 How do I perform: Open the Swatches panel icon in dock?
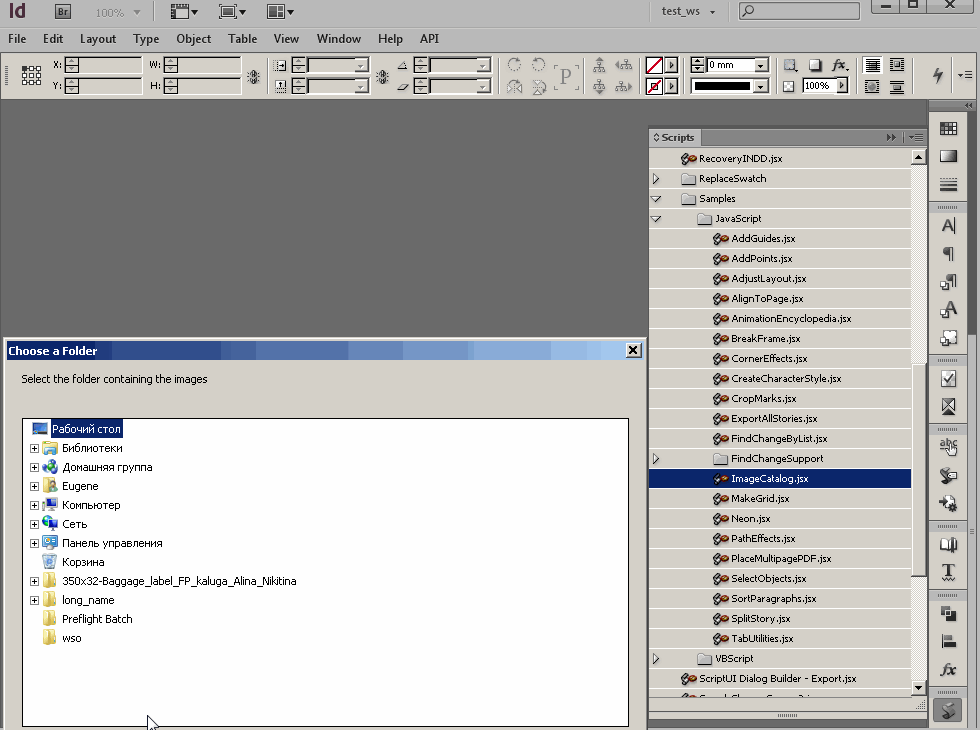(948, 128)
